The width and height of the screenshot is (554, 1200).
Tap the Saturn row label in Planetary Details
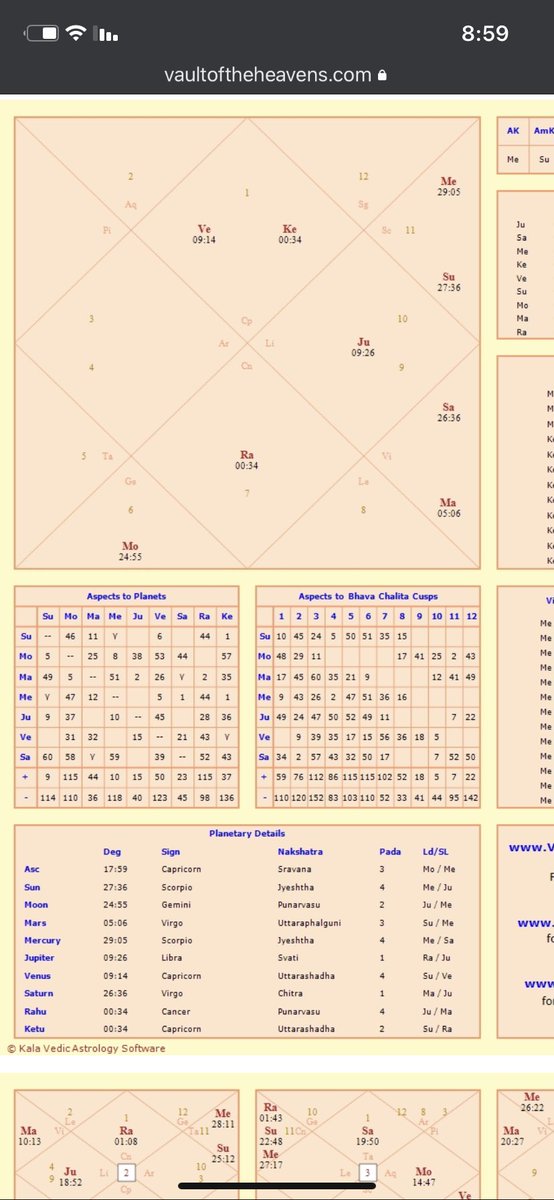pyautogui.click(x=38, y=993)
